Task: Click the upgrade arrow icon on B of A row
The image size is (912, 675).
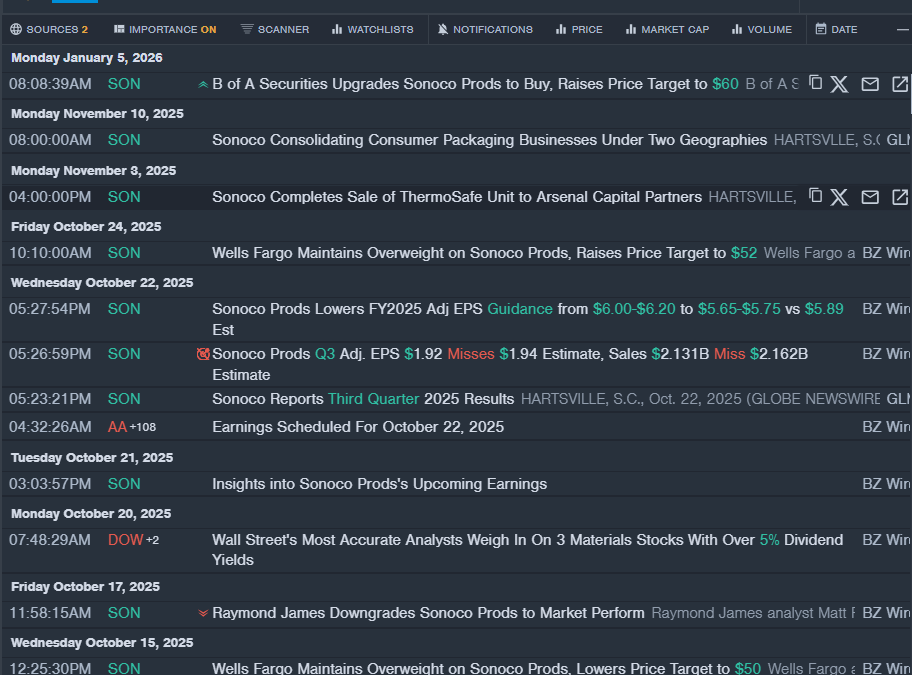Action: (203, 85)
